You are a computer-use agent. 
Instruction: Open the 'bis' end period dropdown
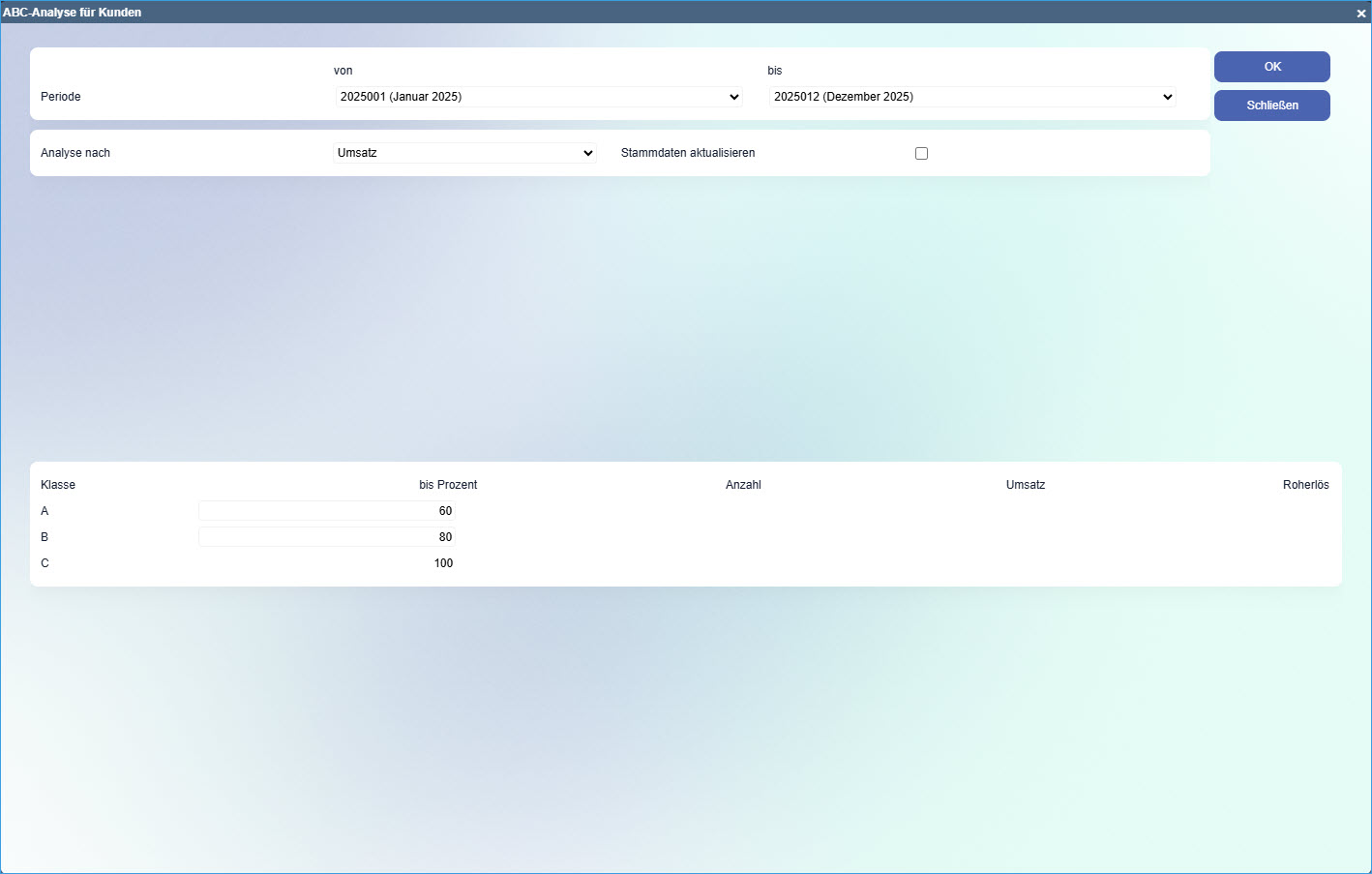coord(971,97)
